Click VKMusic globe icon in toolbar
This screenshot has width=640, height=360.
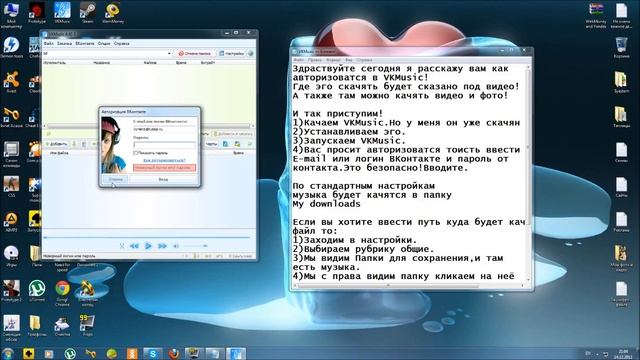(251, 53)
